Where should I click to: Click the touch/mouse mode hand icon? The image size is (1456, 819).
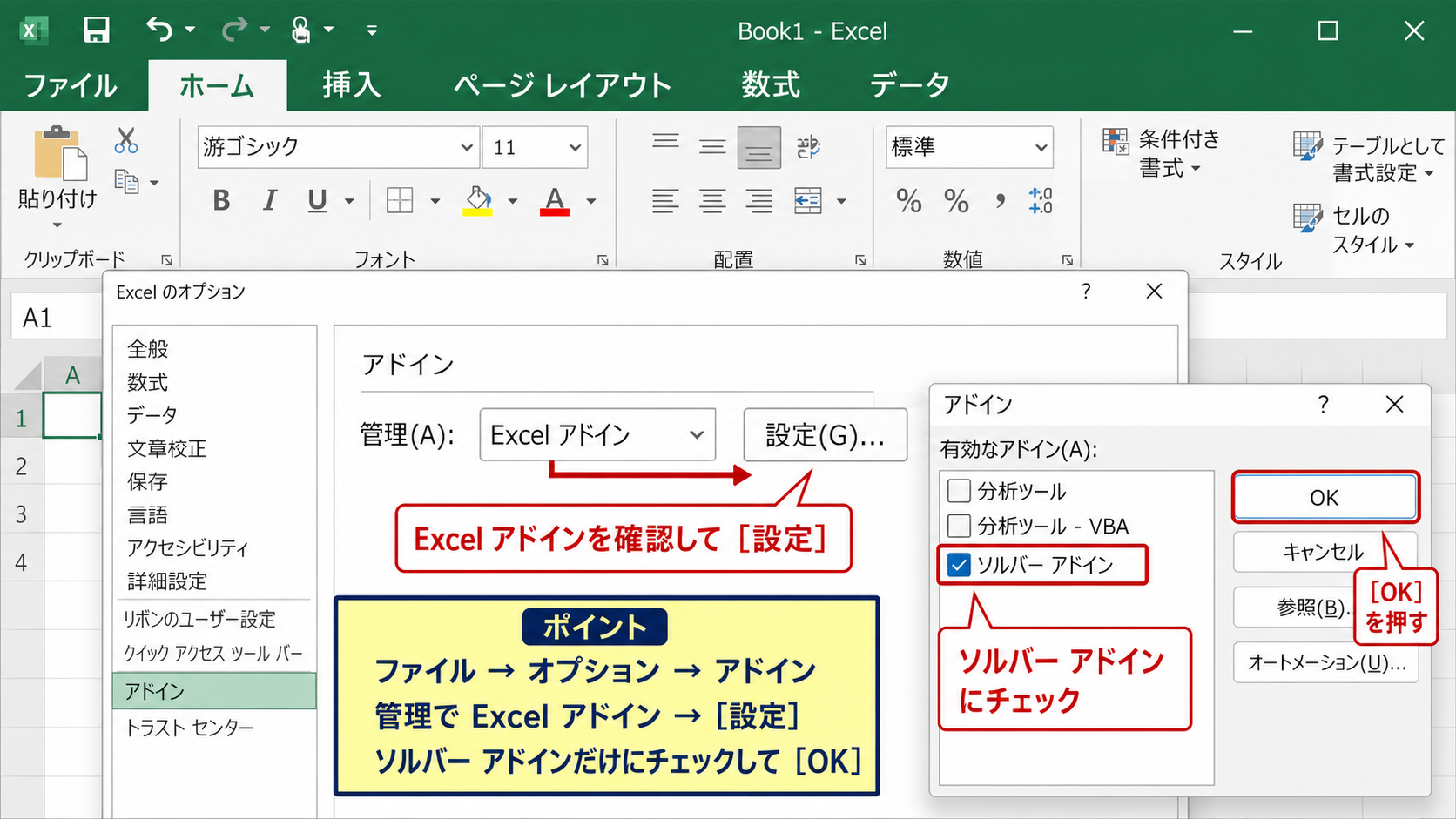click(300, 30)
